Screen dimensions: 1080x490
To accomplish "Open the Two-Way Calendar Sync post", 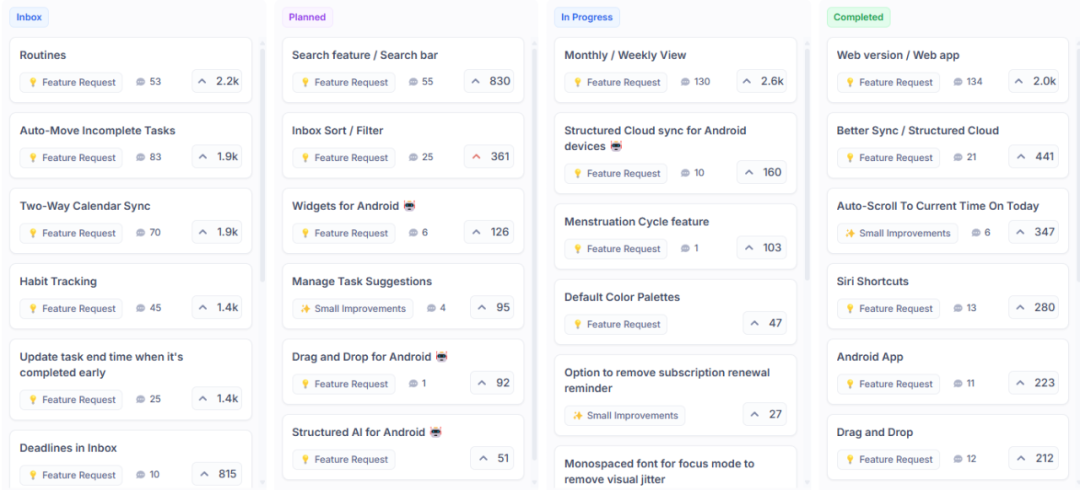I will click(85, 206).
